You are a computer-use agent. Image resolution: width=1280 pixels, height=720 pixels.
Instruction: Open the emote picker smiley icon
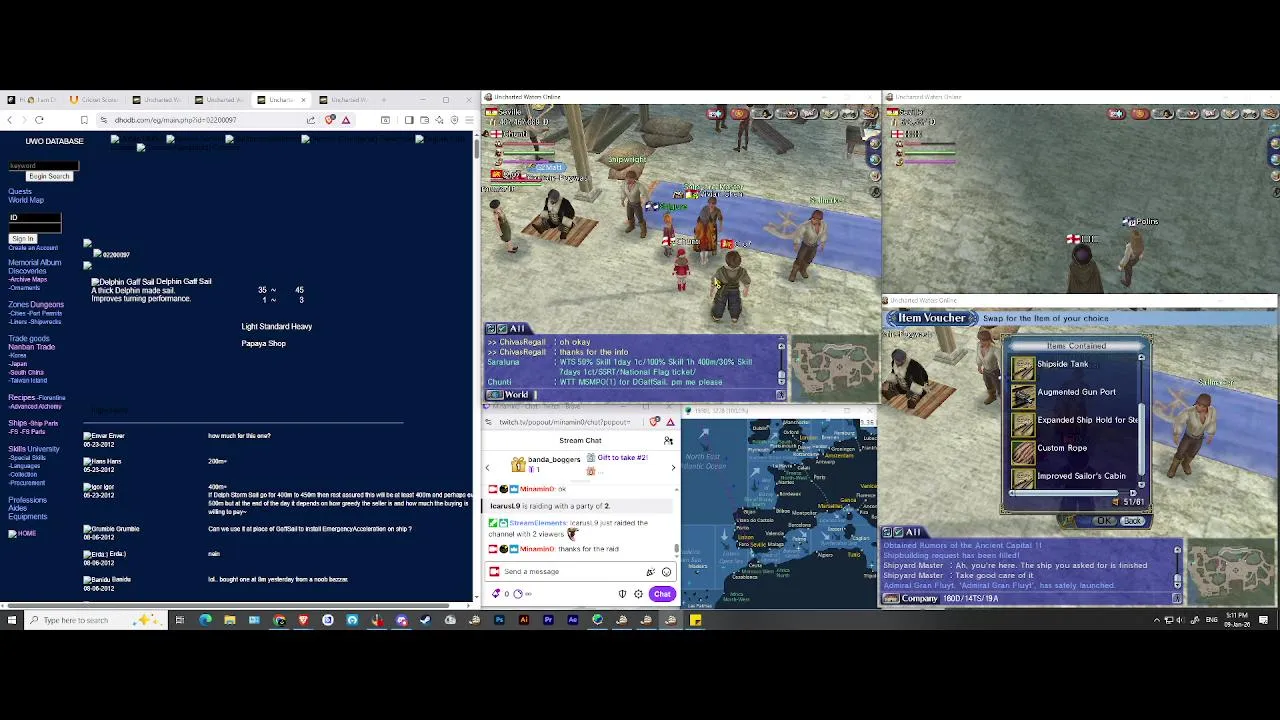(x=667, y=572)
